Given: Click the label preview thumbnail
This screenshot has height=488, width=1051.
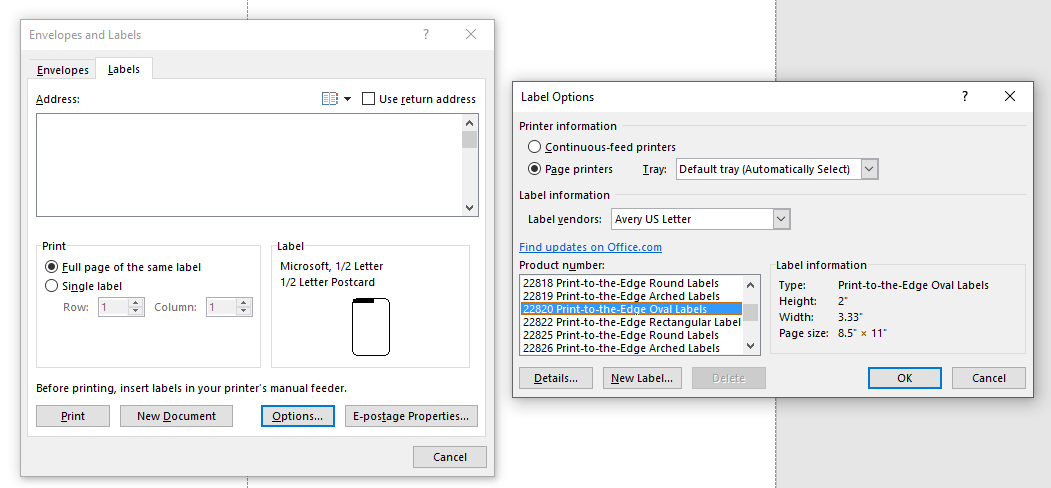Looking at the screenshot, I should pyautogui.click(x=370, y=327).
